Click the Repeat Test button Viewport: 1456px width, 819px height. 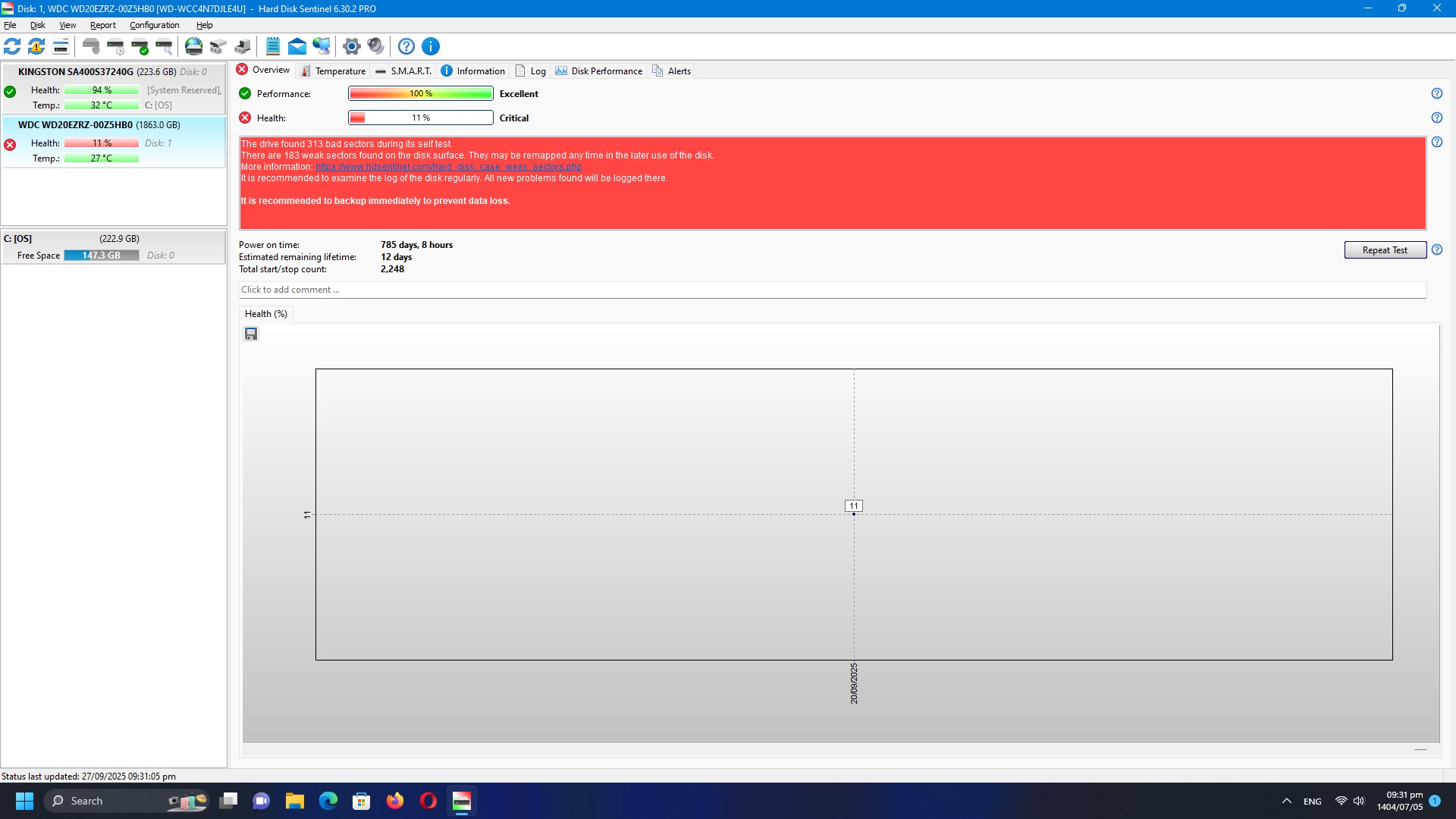click(1385, 250)
